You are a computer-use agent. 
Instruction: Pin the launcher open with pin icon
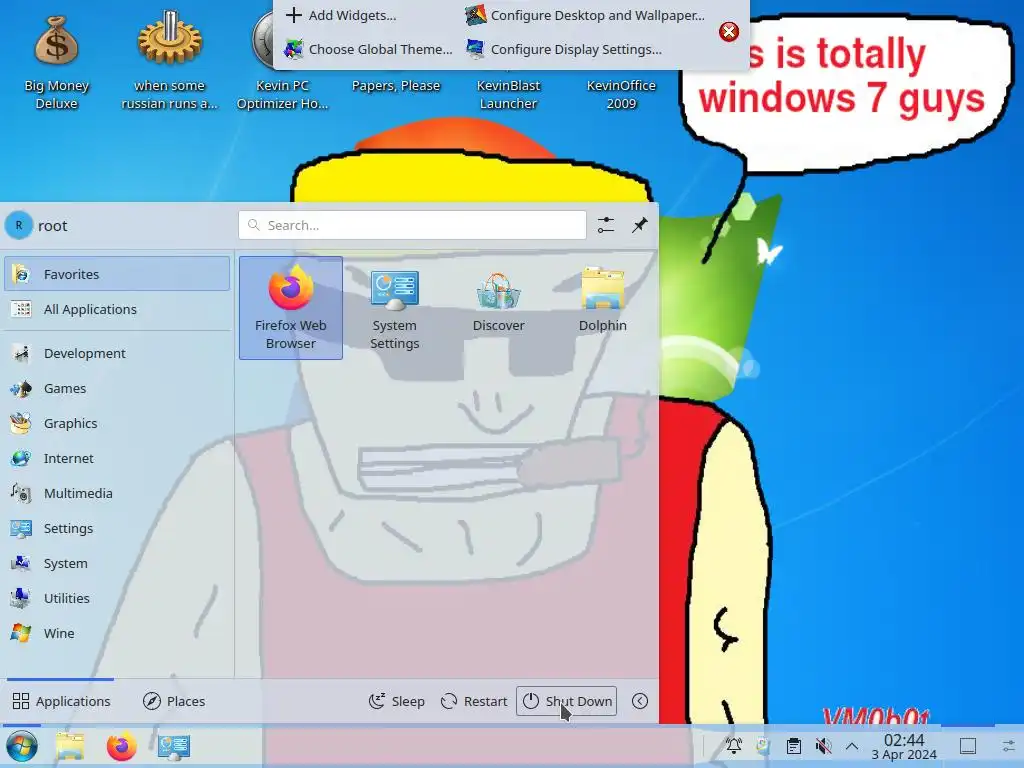[640, 225]
